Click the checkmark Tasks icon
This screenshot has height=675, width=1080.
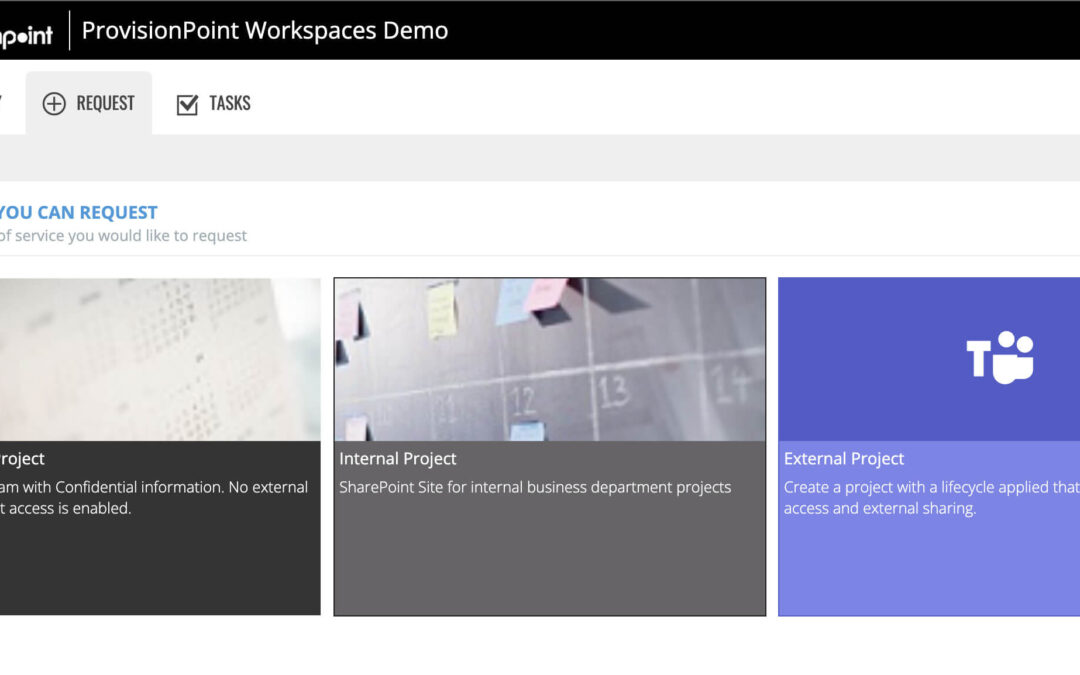tap(187, 104)
